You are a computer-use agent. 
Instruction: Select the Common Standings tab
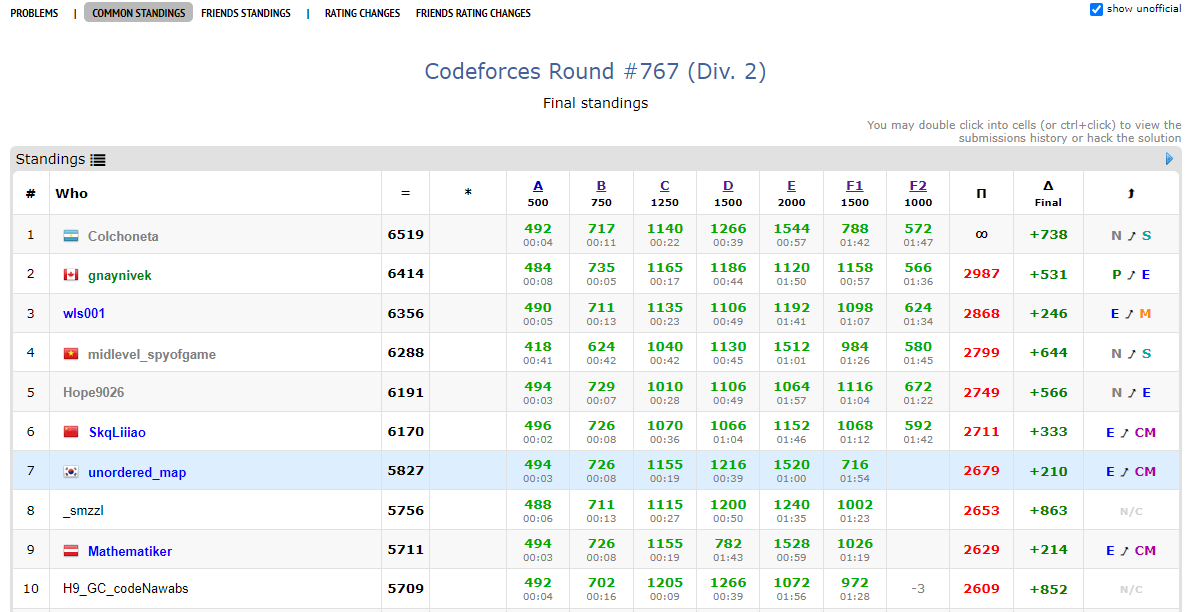(138, 13)
